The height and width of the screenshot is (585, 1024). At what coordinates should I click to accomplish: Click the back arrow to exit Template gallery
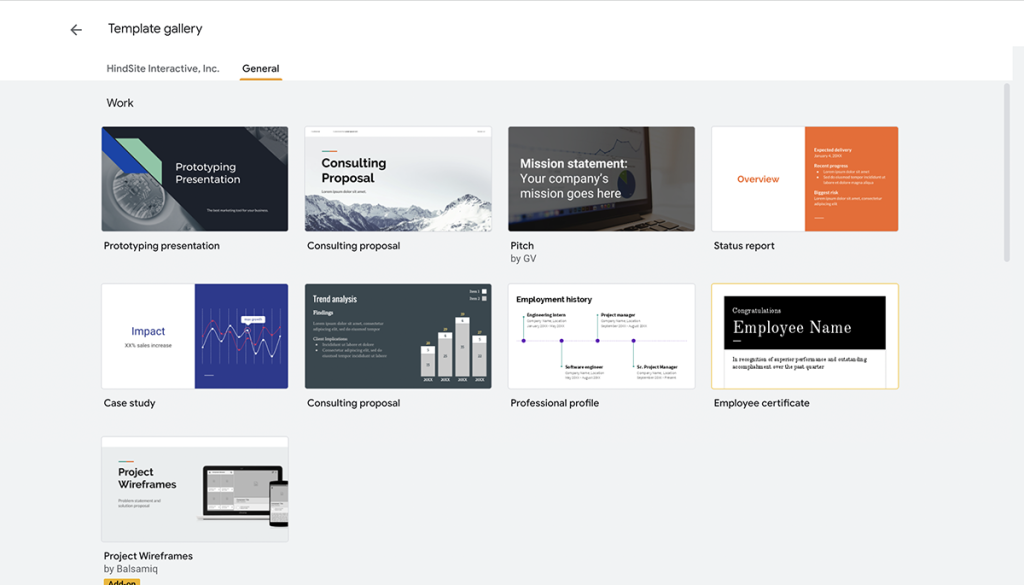[x=76, y=29]
